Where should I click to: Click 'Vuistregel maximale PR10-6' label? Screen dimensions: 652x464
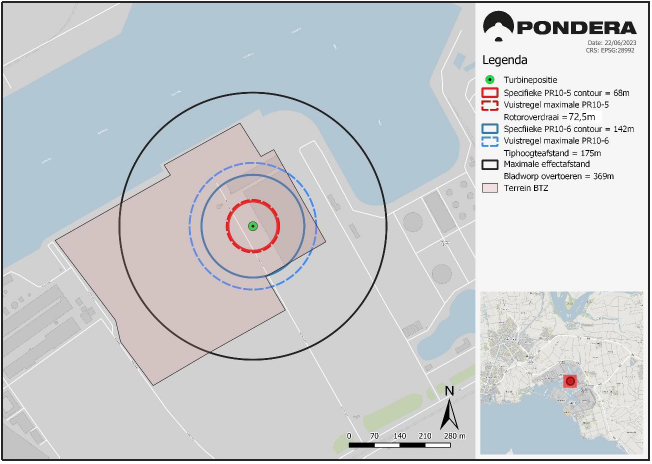pos(556,141)
